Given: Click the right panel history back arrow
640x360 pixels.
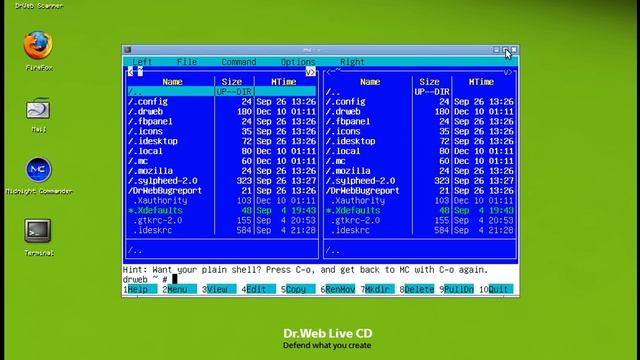Looking at the screenshot, I should pyautogui.click(x=329, y=72).
